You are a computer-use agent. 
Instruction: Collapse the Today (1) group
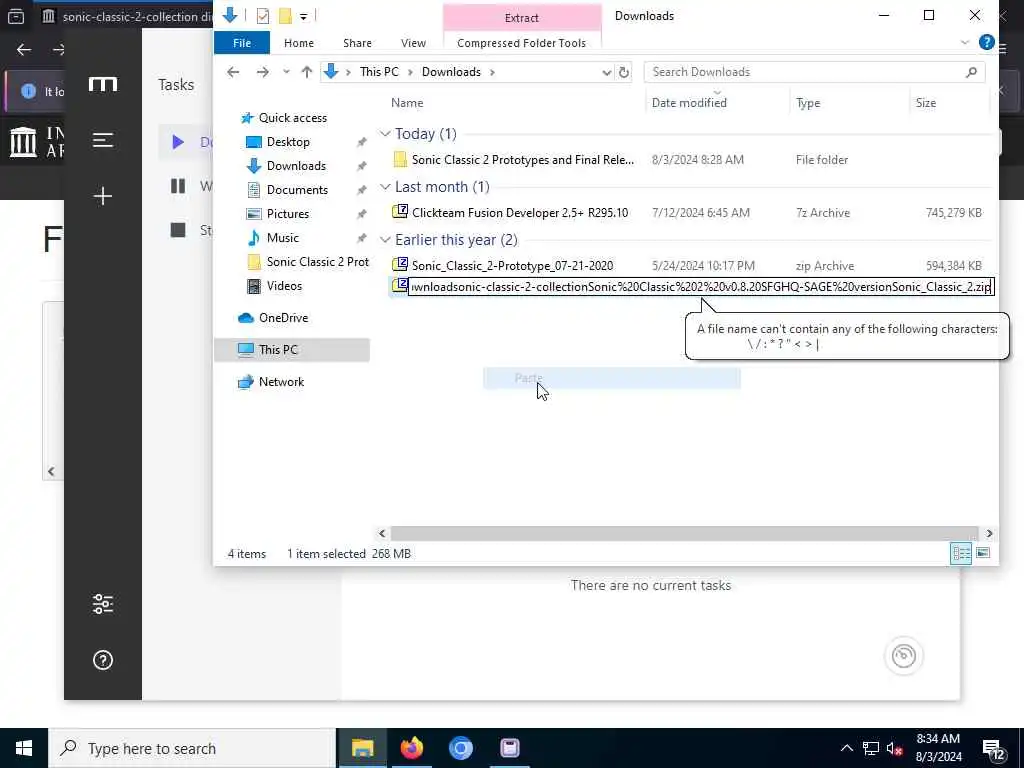coord(385,134)
